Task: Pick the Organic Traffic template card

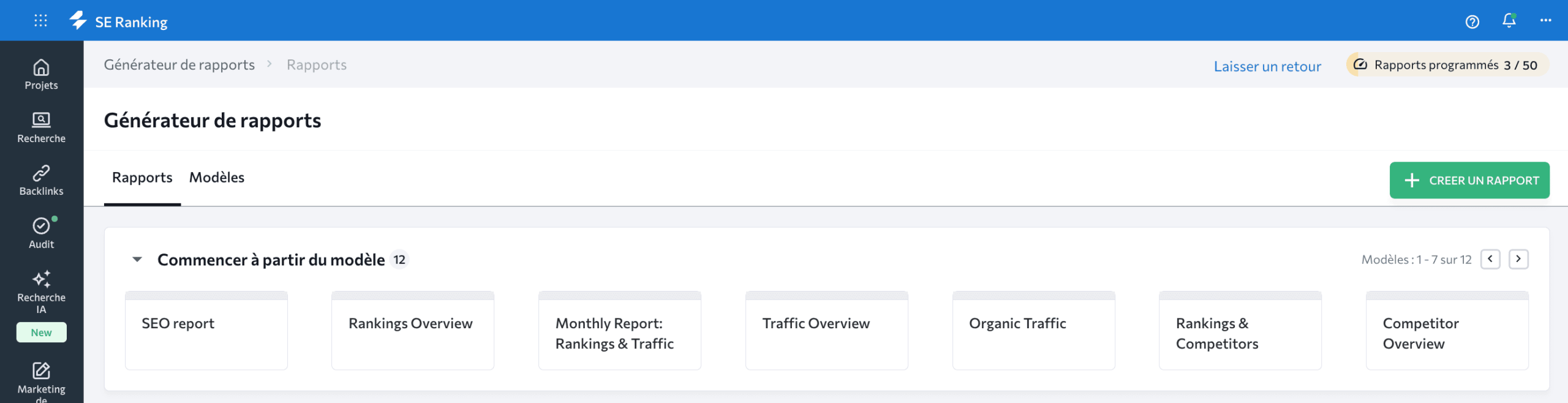Action: pos(1034,331)
